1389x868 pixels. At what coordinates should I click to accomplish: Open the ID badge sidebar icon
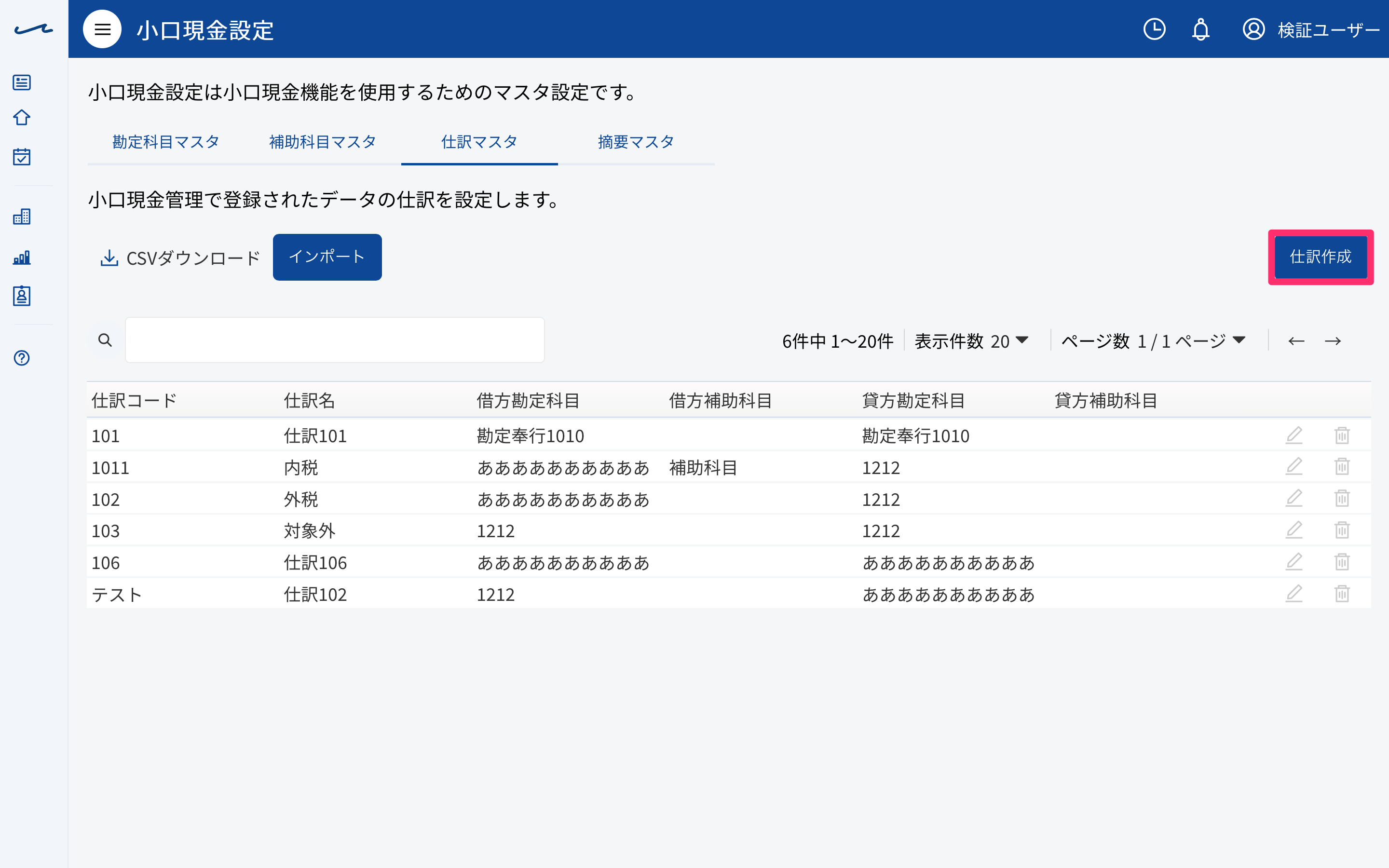coord(22,296)
